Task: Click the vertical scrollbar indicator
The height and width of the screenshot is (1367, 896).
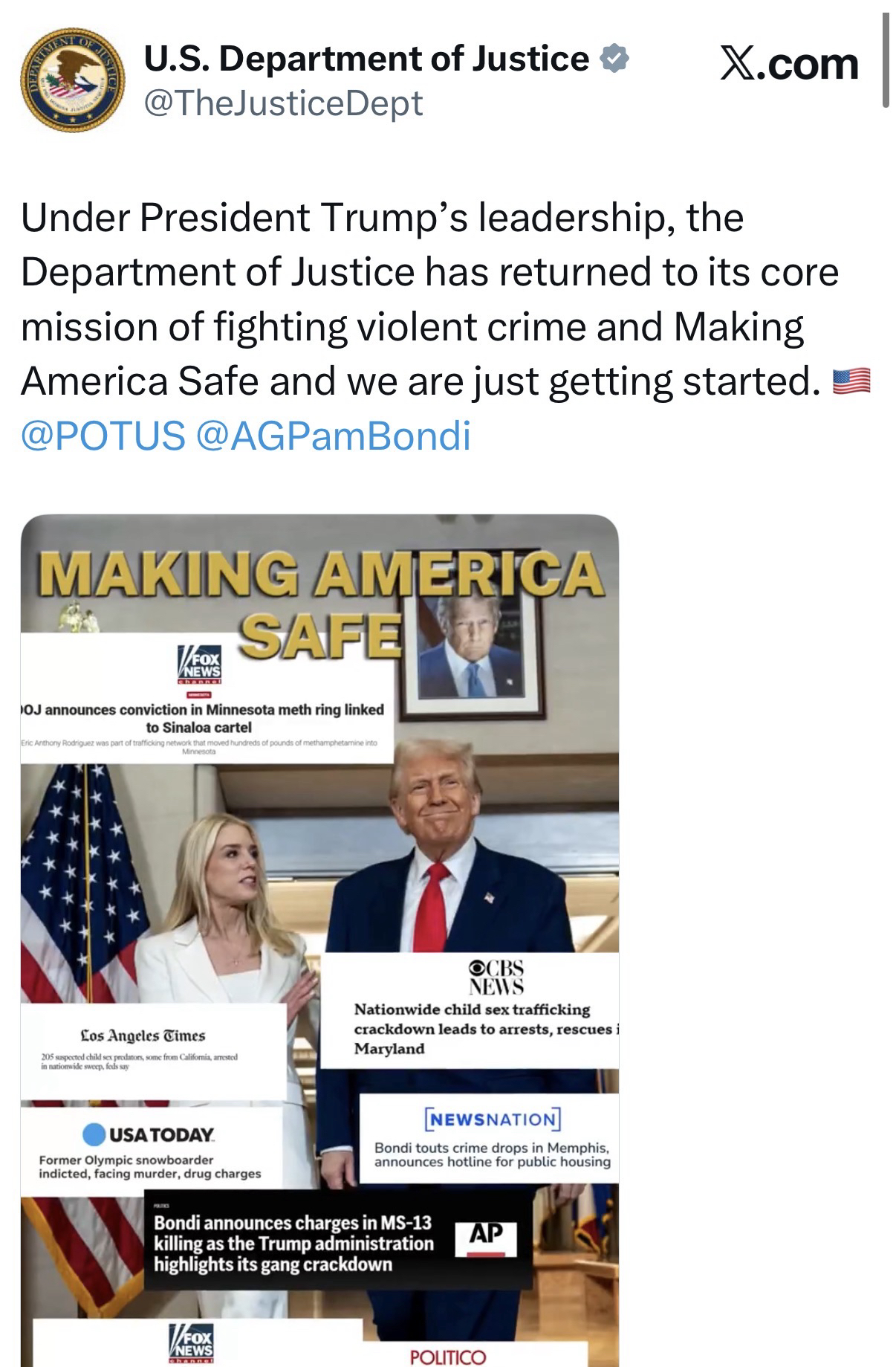Action: point(885,61)
